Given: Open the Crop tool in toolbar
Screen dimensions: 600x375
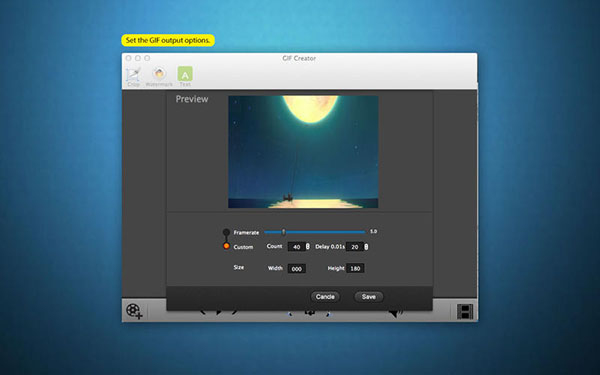Looking at the screenshot, I should tap(134, 77).
